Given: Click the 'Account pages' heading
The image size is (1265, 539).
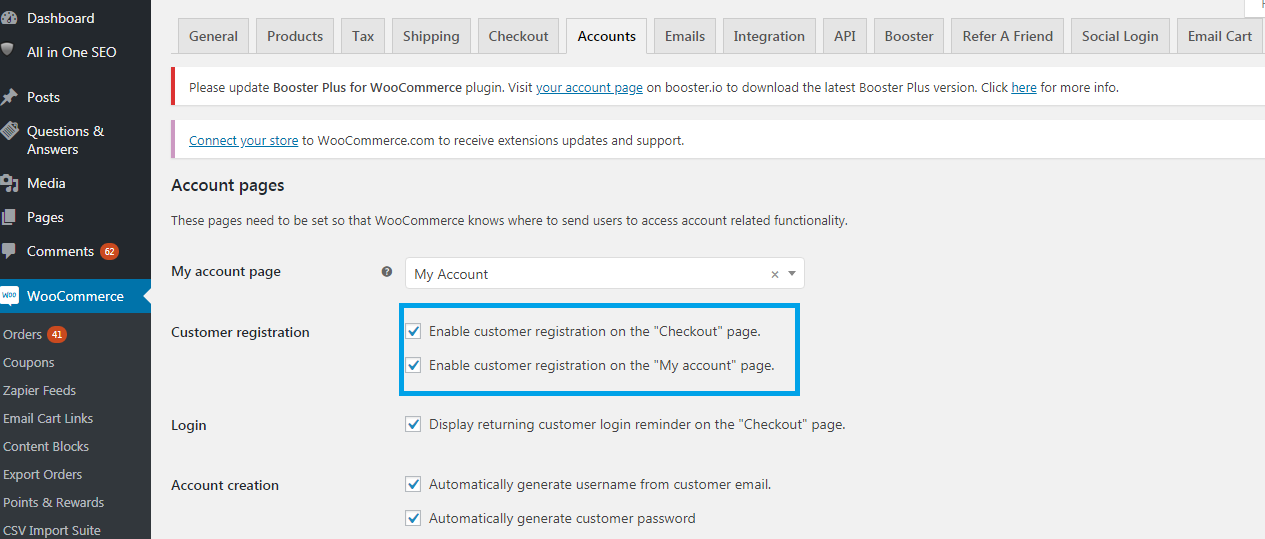Looking at the screenshot, I should (228, 185).
